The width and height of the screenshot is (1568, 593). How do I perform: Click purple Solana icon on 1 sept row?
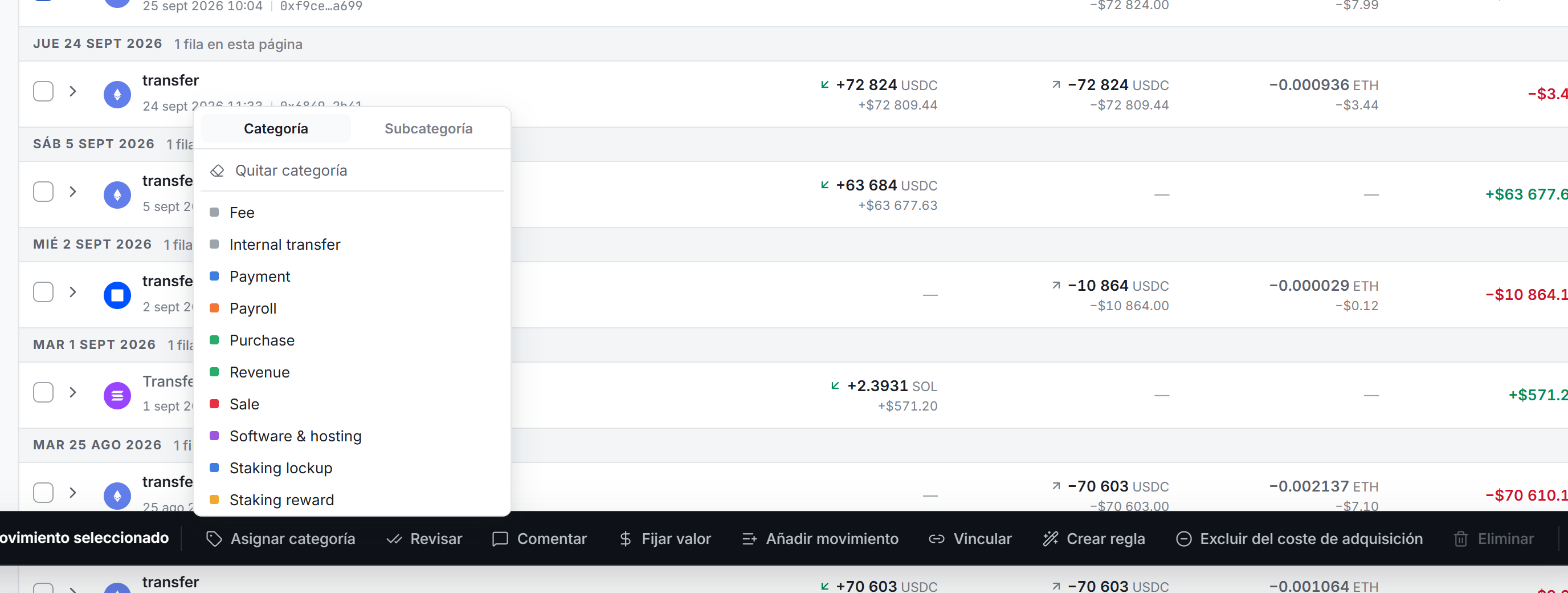tap(117, 396)
